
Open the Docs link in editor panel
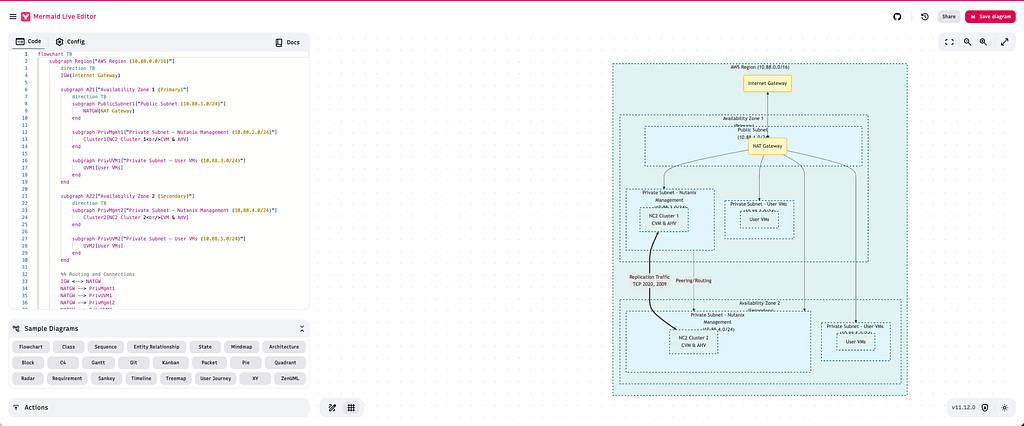click(287, 42)
